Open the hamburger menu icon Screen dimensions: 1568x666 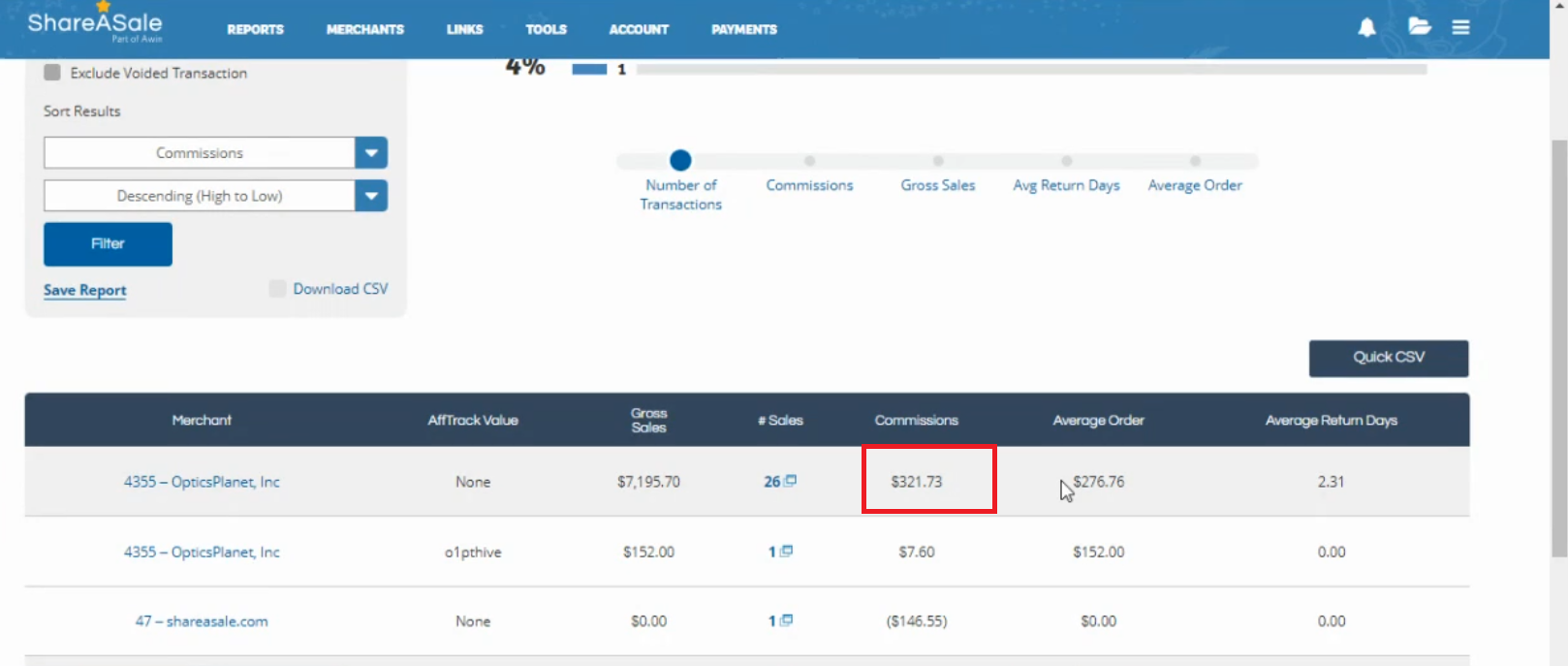point(1460,28)
